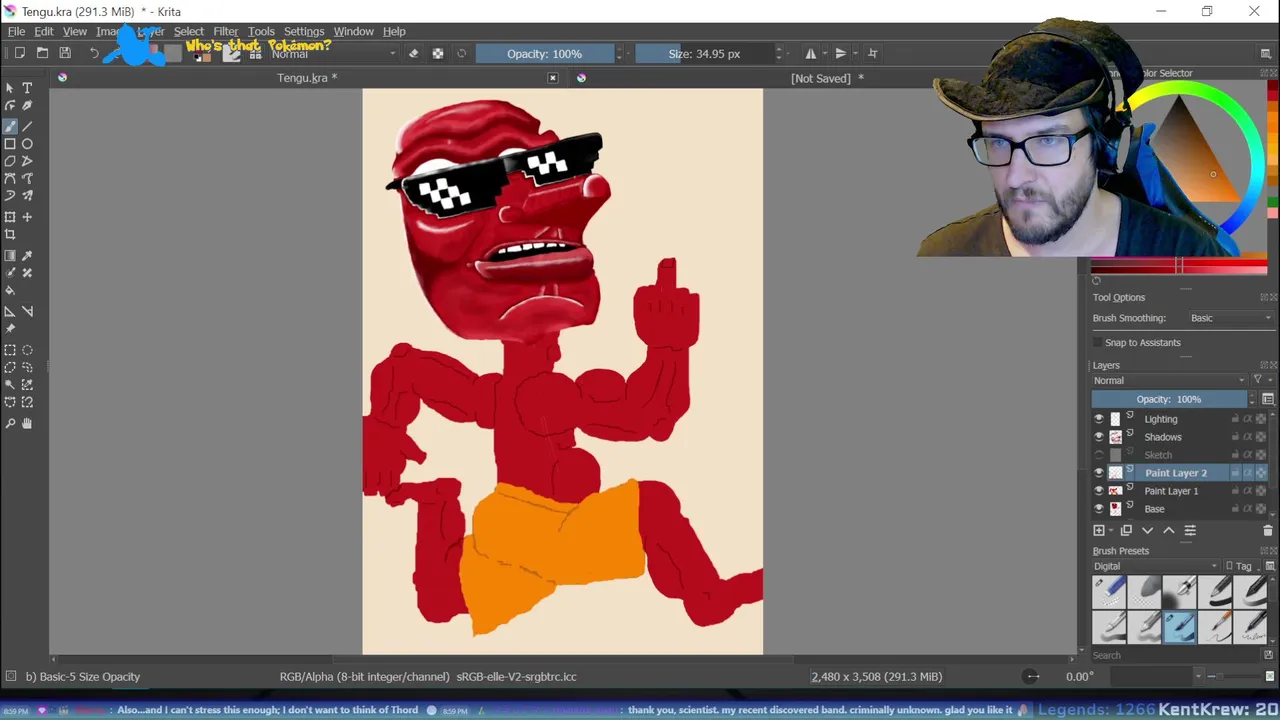The image size is (1280, 720).
Task: Select the Pan hand tool
Action: pyautogui.click(x=27, y=423)
